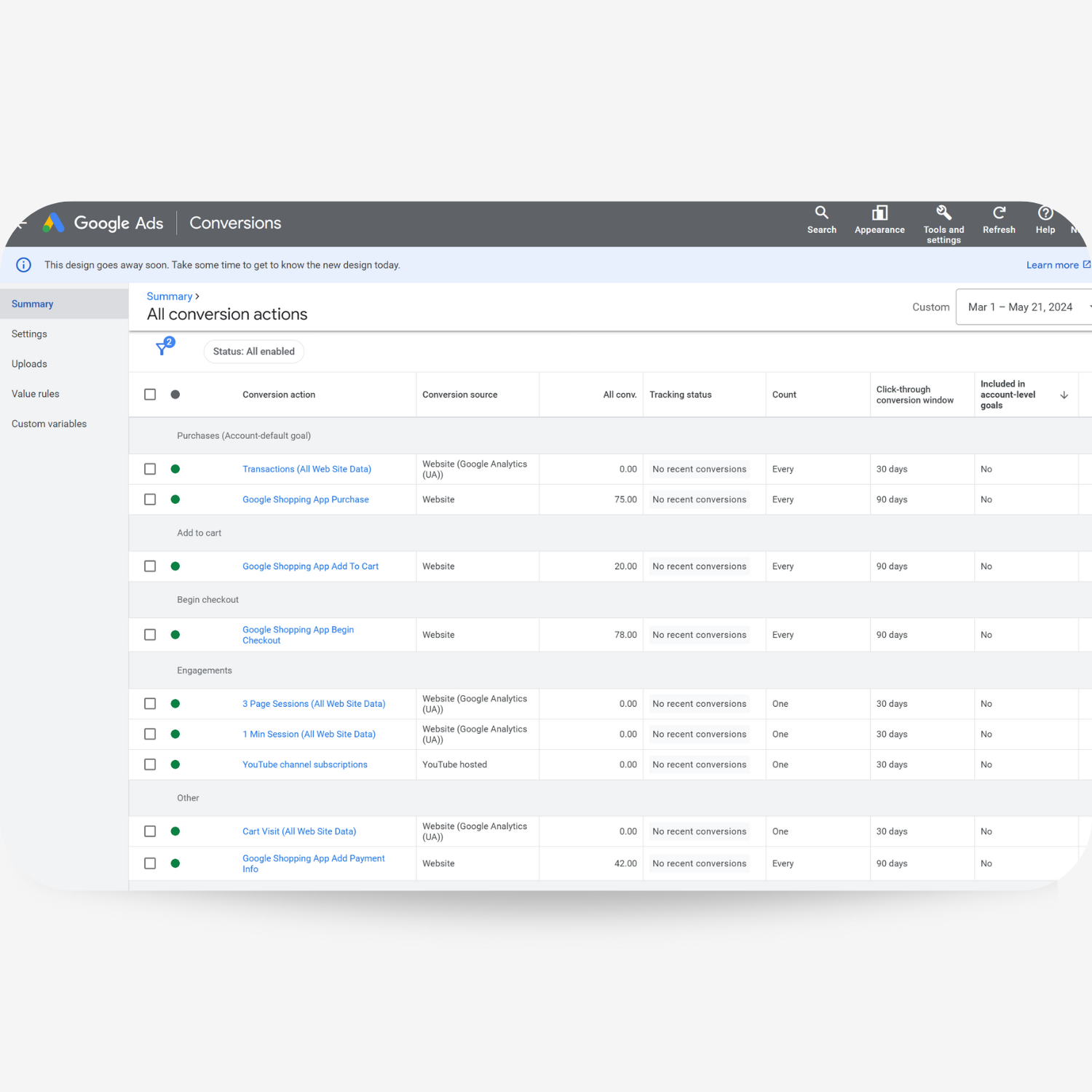The image size is (1092, 1092).
Task: Open Uploads in the left sidebar
Action: 64,364
